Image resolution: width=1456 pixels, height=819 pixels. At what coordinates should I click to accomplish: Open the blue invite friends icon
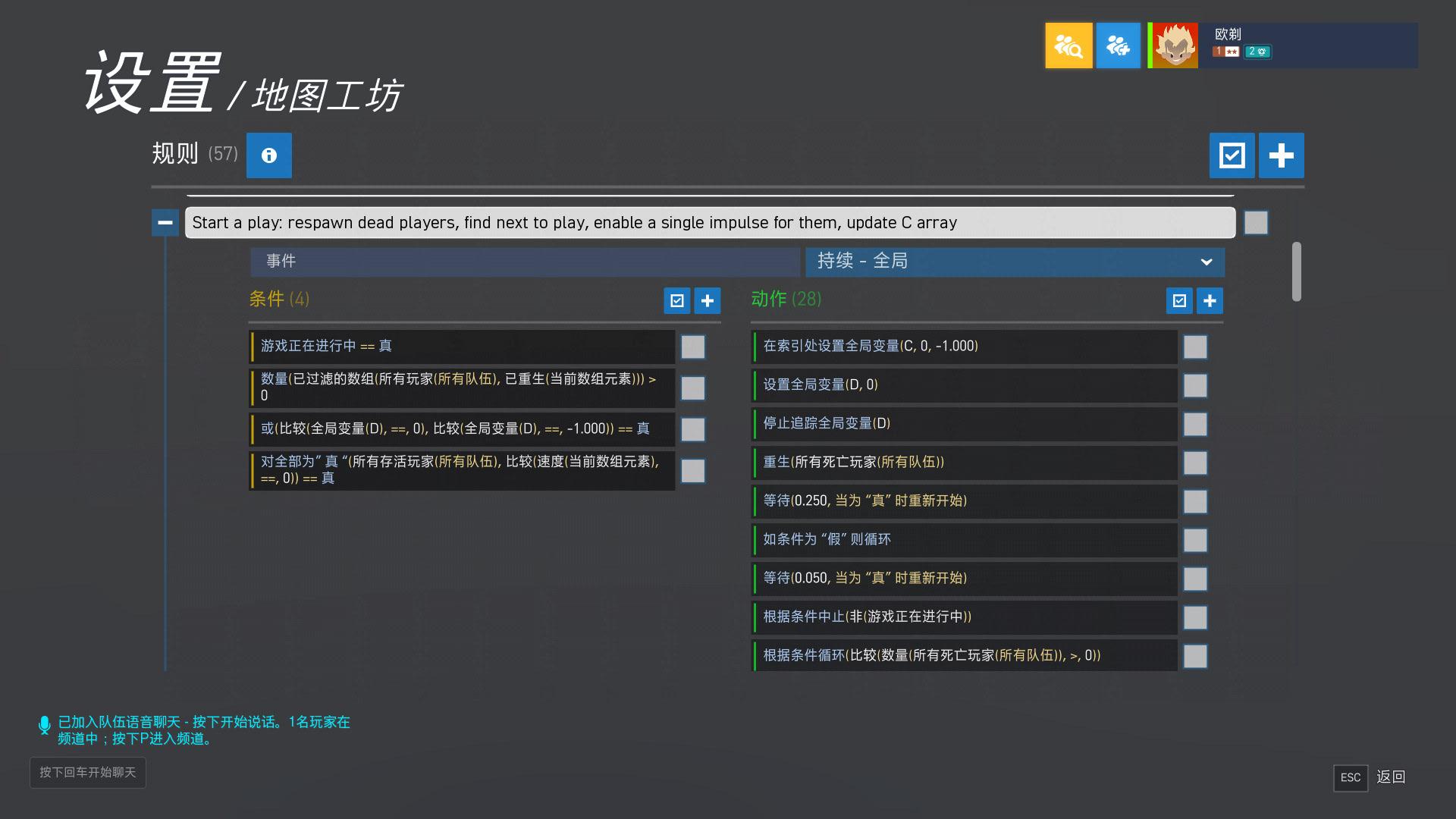pyautogui.click(x=1118, y=45)
